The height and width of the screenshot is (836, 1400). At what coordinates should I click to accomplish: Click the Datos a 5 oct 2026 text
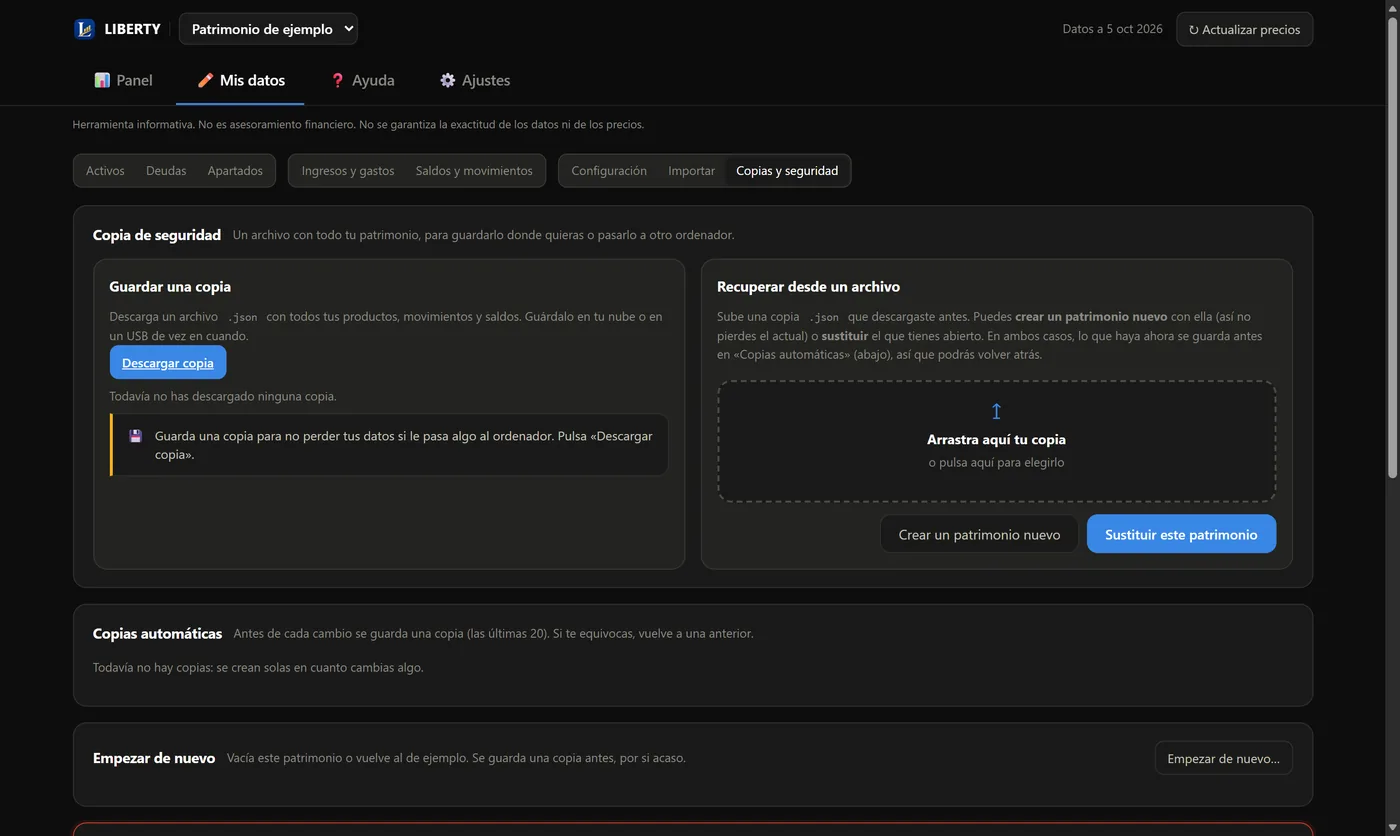(1112, 29)
